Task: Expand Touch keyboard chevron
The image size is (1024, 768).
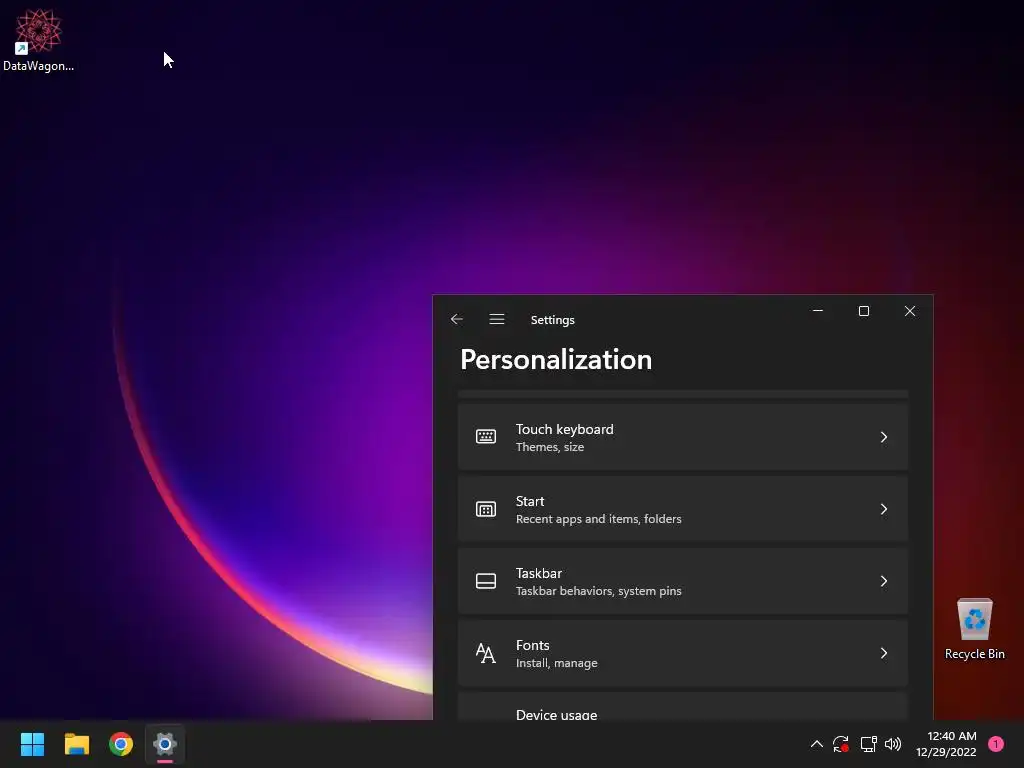Action: click(884, 437)
